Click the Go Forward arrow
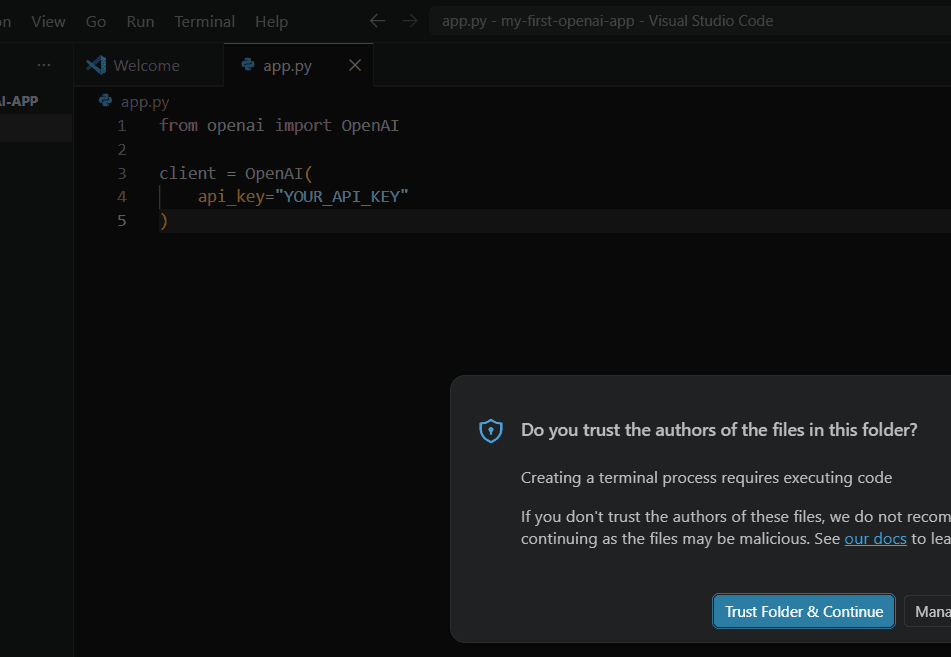 410,21
